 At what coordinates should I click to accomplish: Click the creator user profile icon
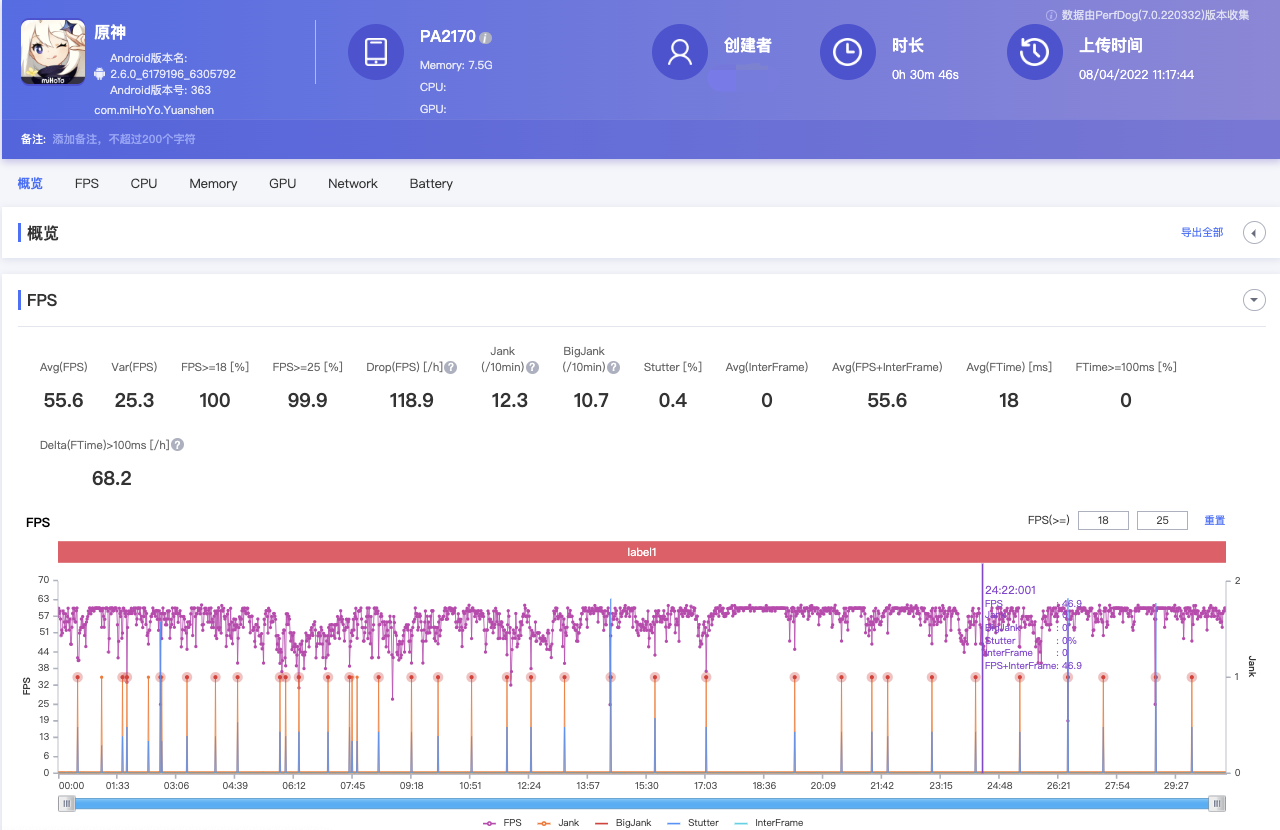pyautogui.click(x=680, y=52)
